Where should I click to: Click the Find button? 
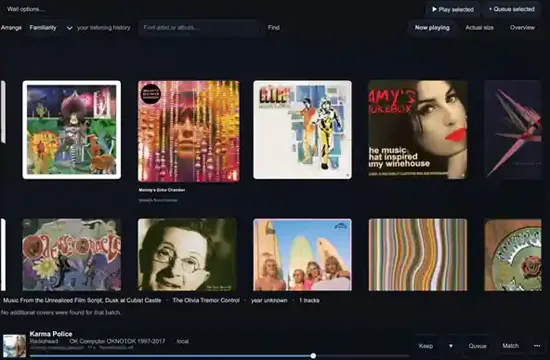[x=274, y=28]
